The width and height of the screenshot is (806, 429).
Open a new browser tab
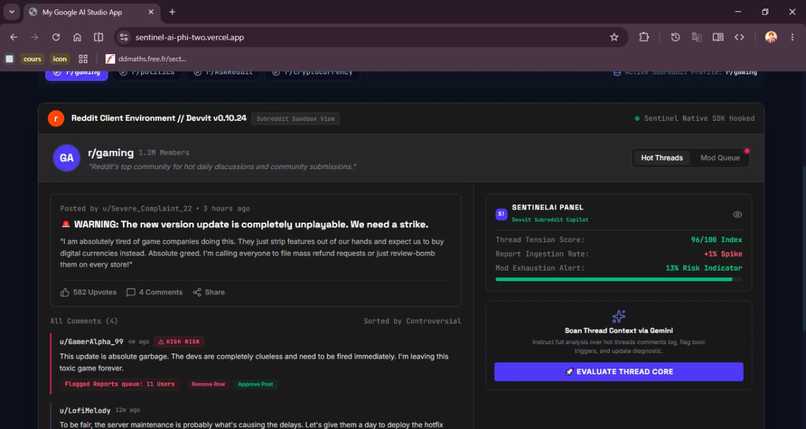click(x=172, y=12)
